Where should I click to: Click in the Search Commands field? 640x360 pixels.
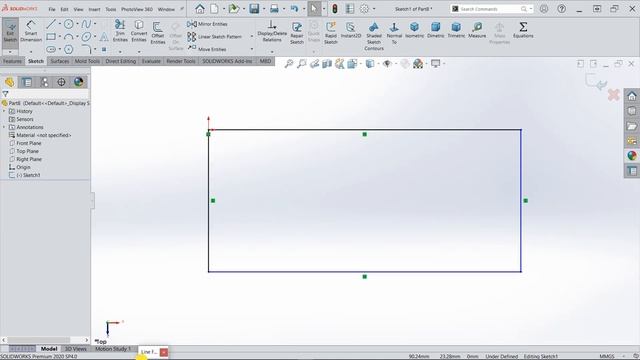[491, 9]
